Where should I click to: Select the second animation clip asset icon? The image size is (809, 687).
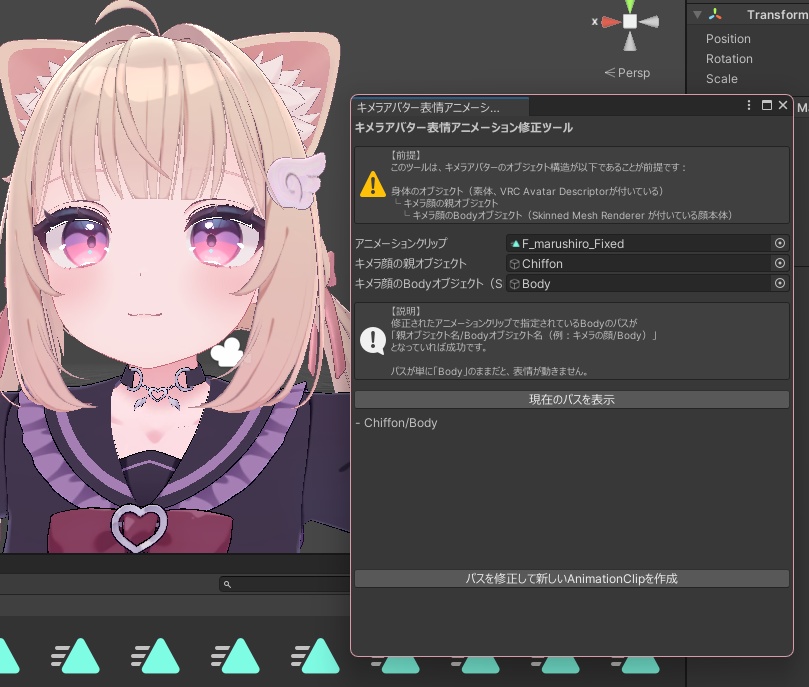pyautogui.click(x=76, y=656)
